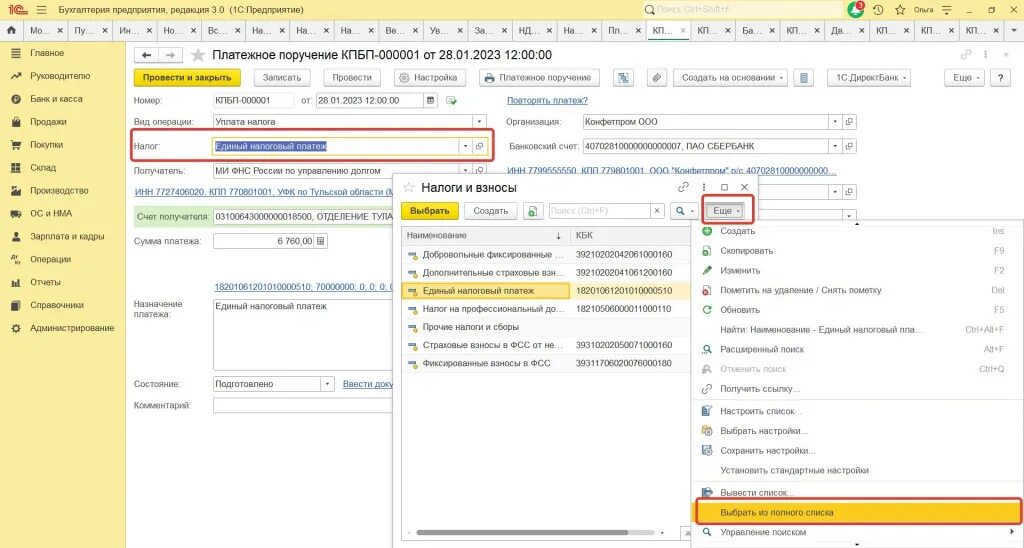1024x548 pixels.
Task: Select Прочие налоги и сборы row
Action: 545,327
